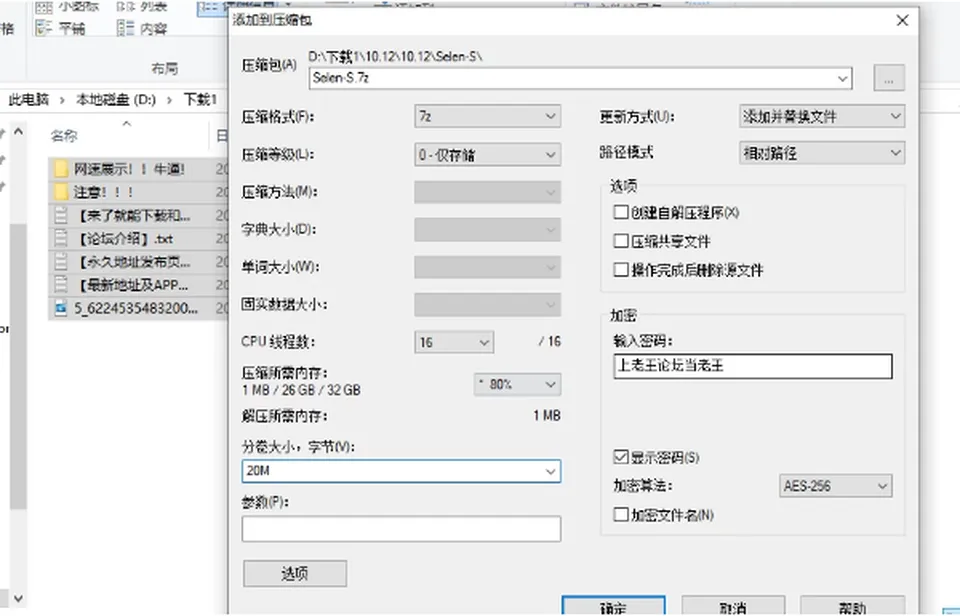Sort files by the 名称 column header
The width and height of the screenshot is (960, 616).
[x=64, y=136]
